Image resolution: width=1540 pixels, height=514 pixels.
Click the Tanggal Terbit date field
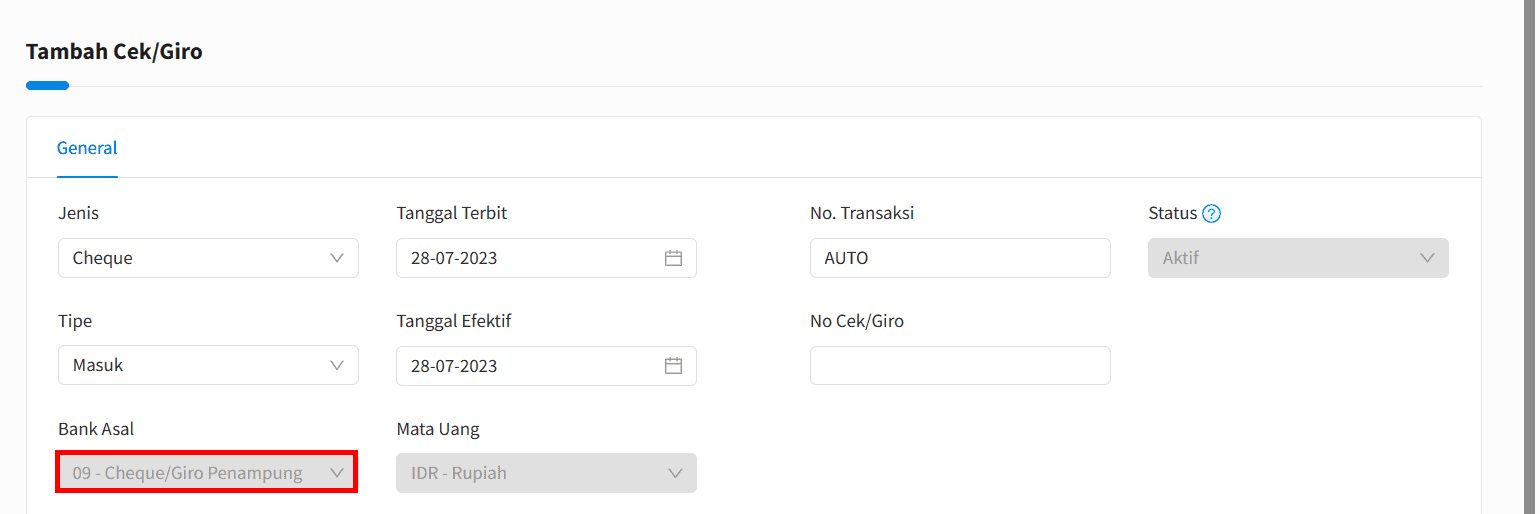tap(546, 258)
